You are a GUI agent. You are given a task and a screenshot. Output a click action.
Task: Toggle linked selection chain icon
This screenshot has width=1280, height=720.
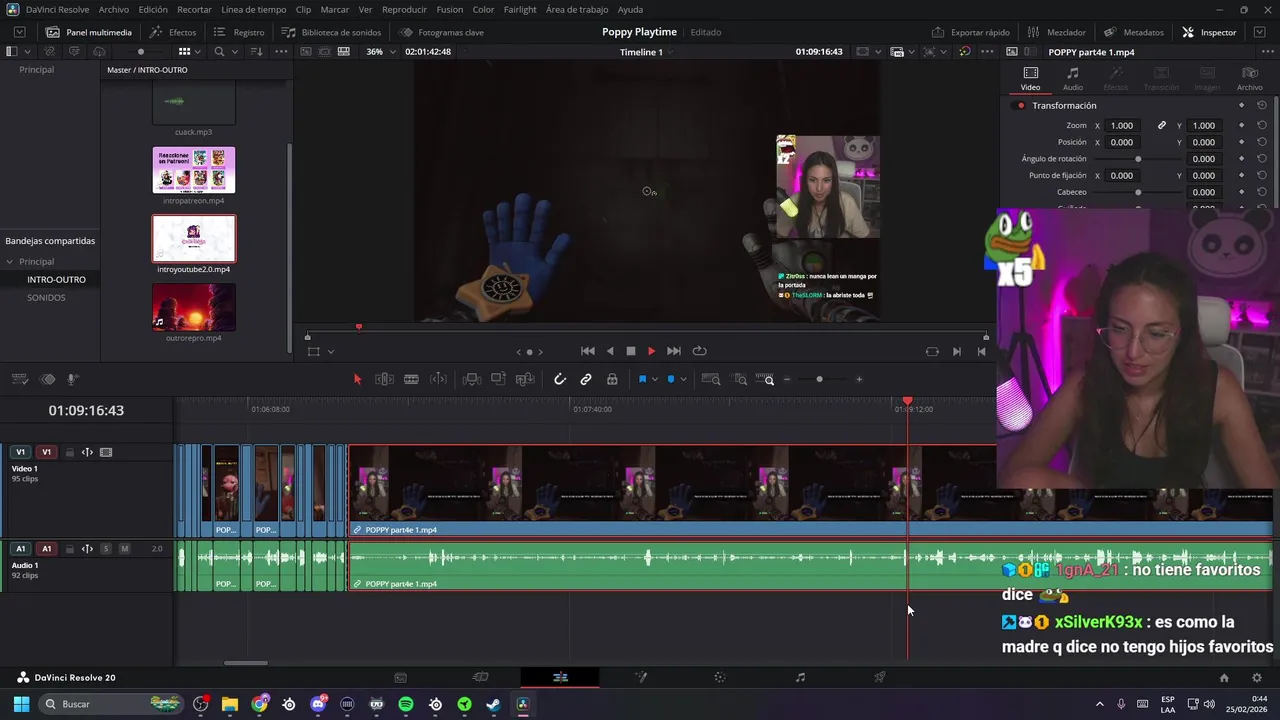pos(586,379)
